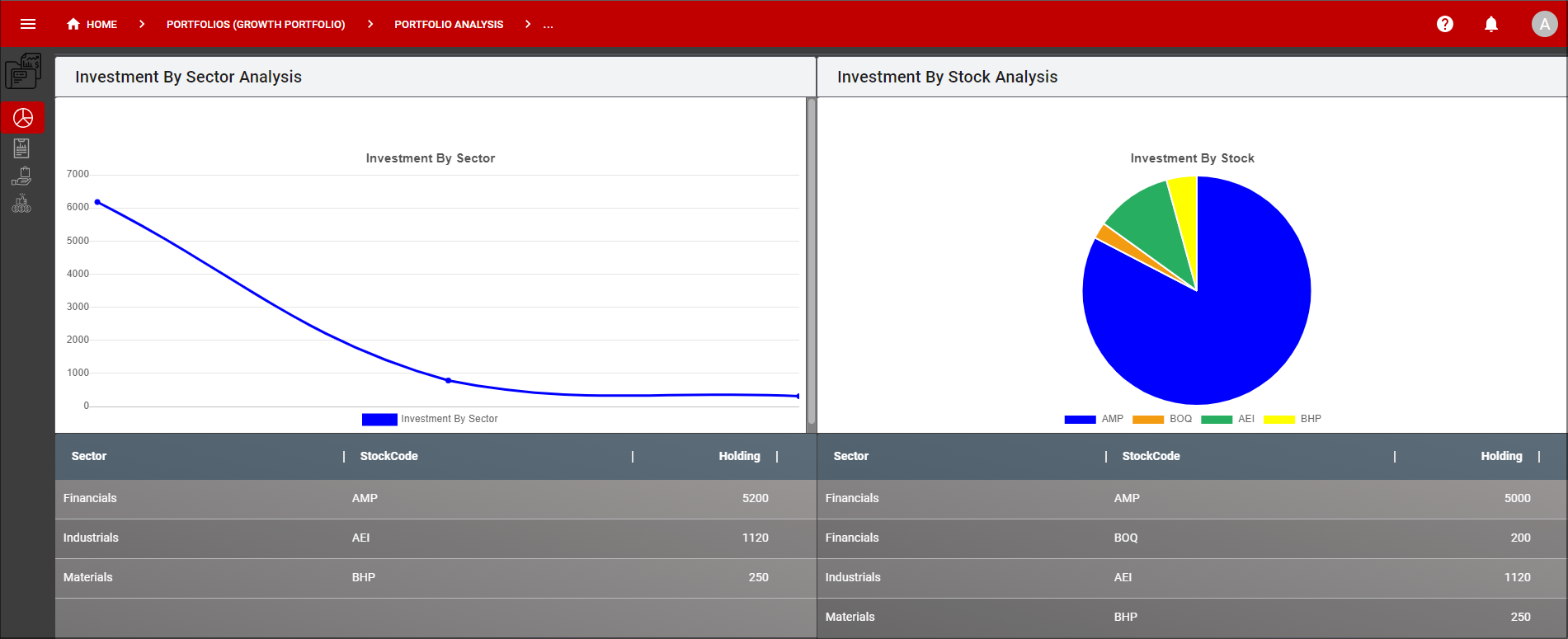Select Industrials row in sector table

coord(436,538)
